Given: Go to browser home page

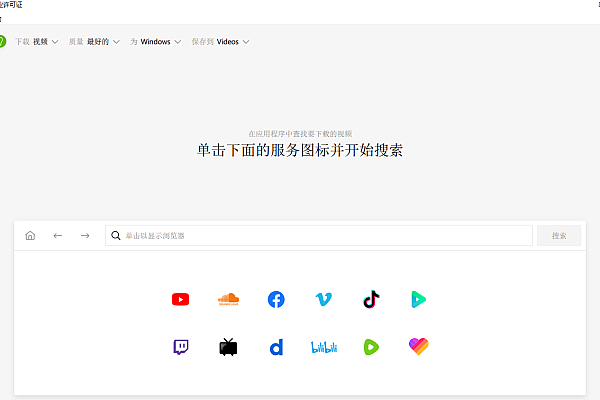Looking at the screenshot, I should point(30,235).
